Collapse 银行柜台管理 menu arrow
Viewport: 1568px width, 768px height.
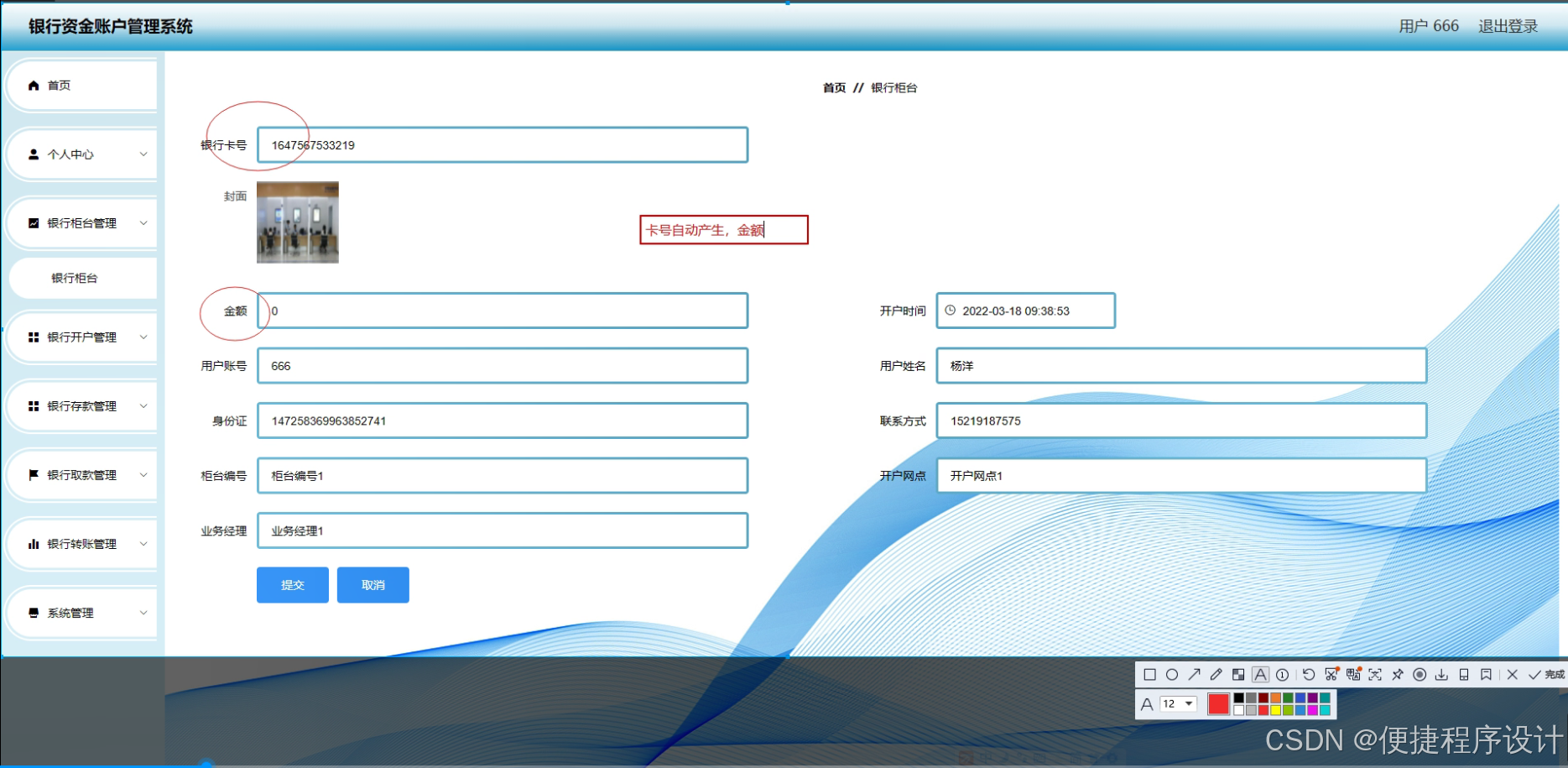tap(143, 222)
